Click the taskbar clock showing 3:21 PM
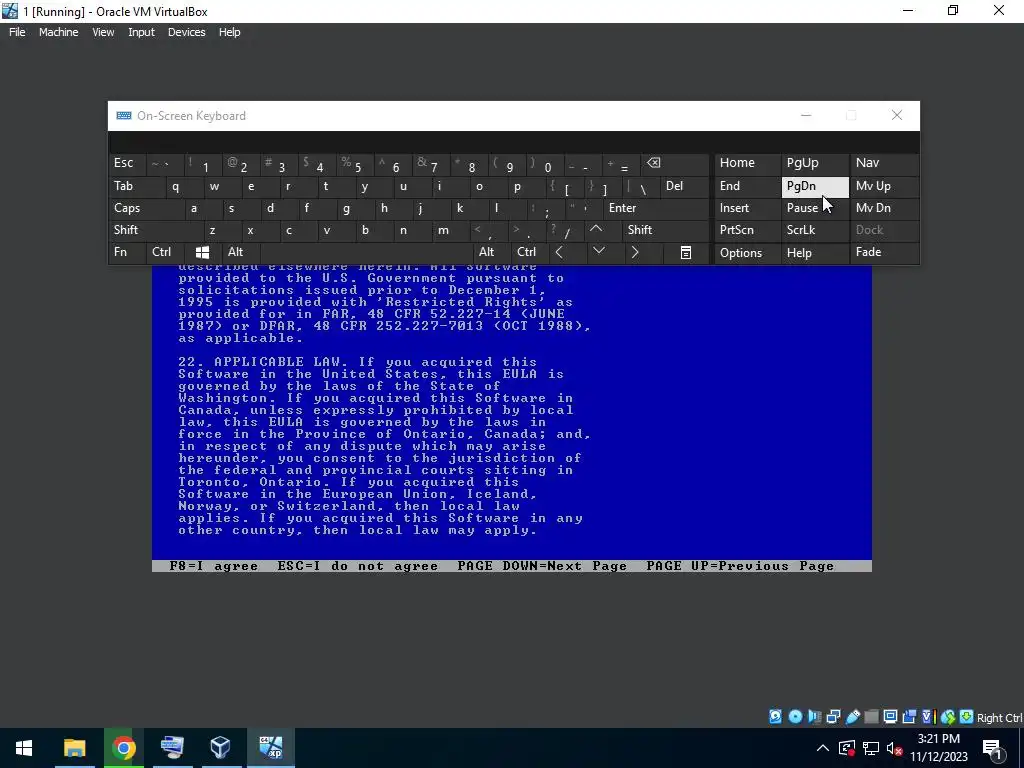Viewport: 1024px width, 768px height. tap(938, 748)
